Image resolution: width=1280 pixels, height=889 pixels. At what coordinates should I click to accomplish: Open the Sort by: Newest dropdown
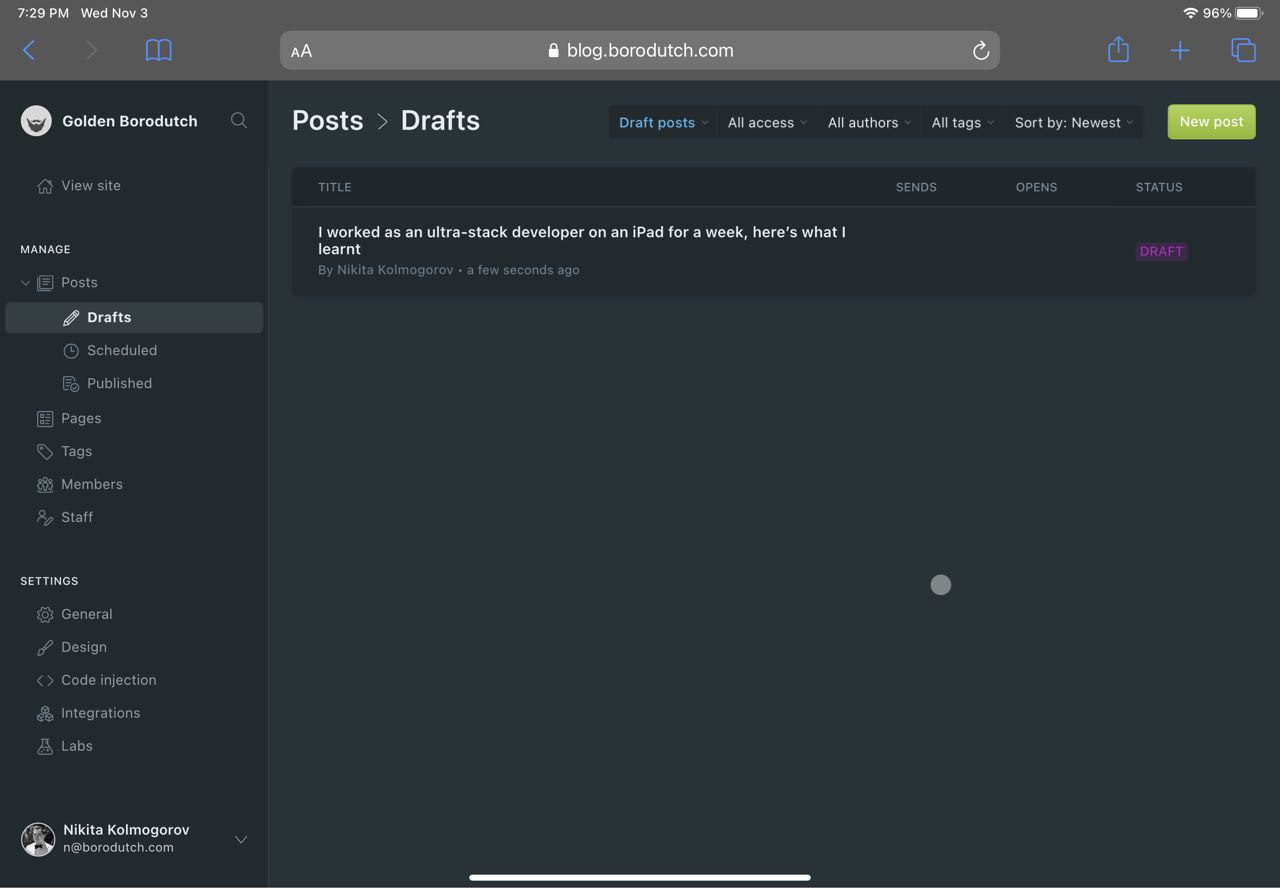(1074, 123)
